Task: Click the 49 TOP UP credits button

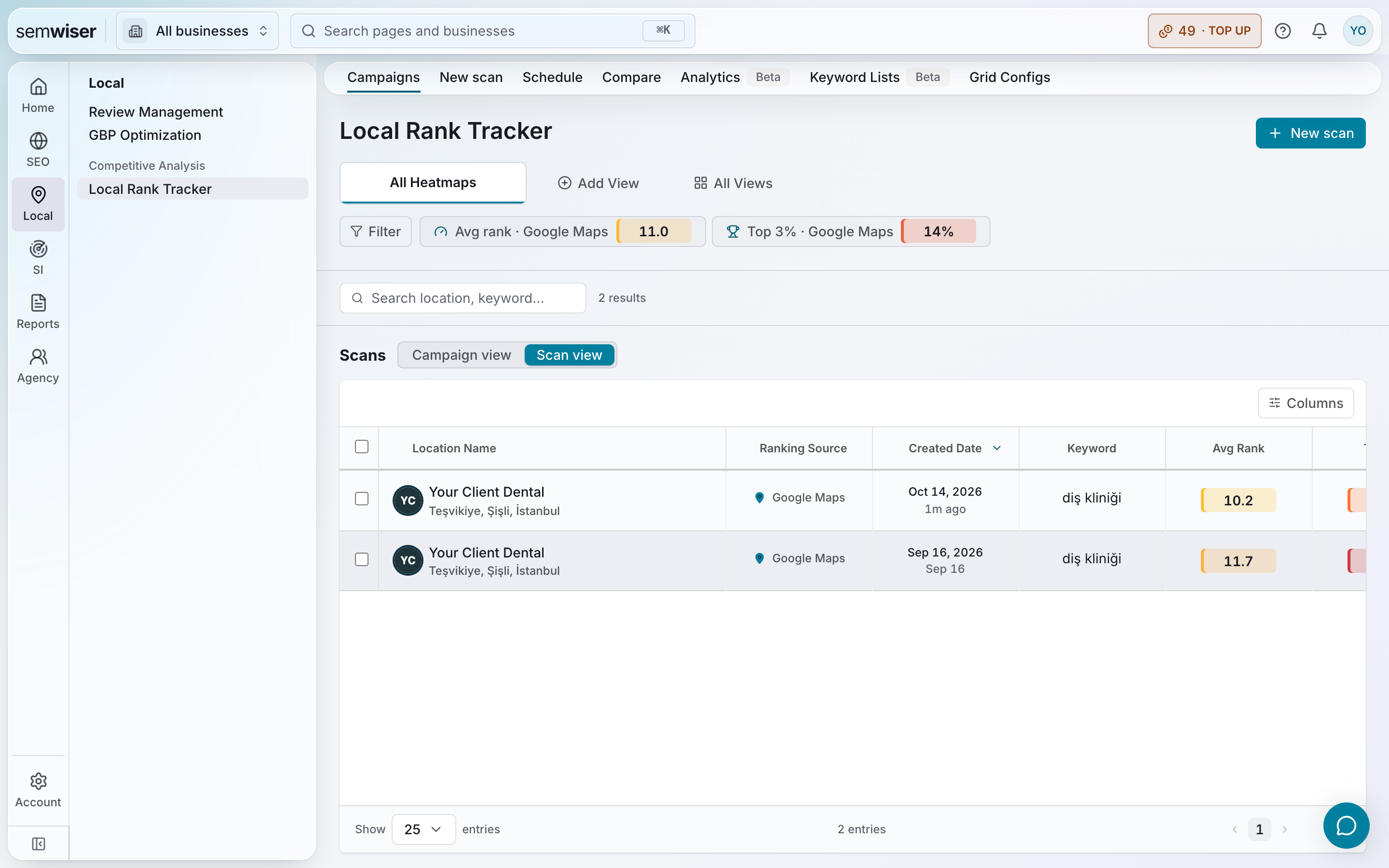Action: point(1204,31)
